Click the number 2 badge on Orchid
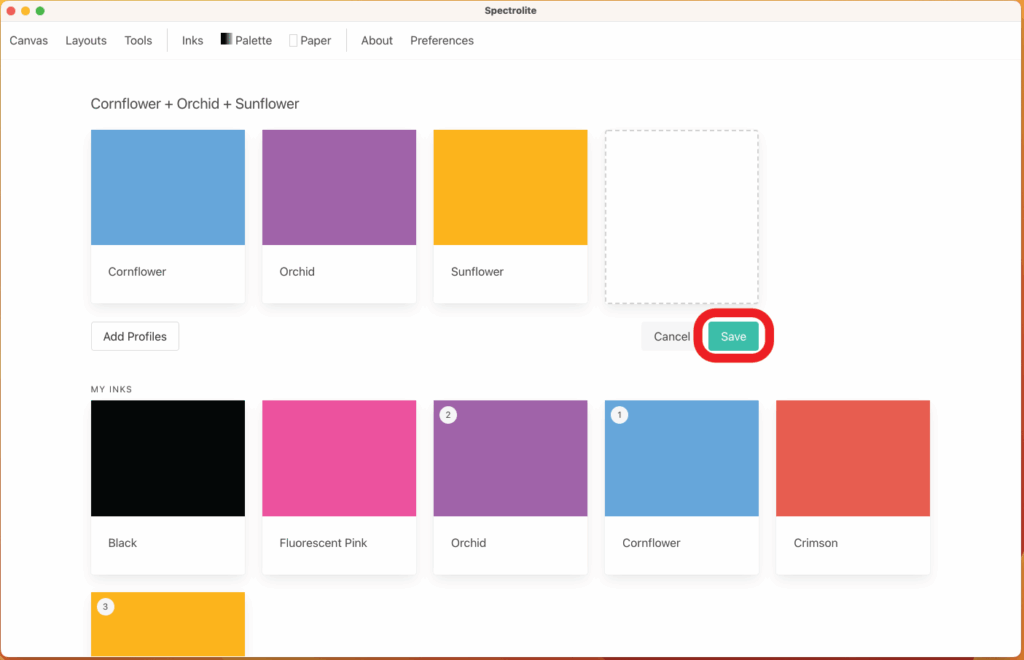 coord(448,415)
